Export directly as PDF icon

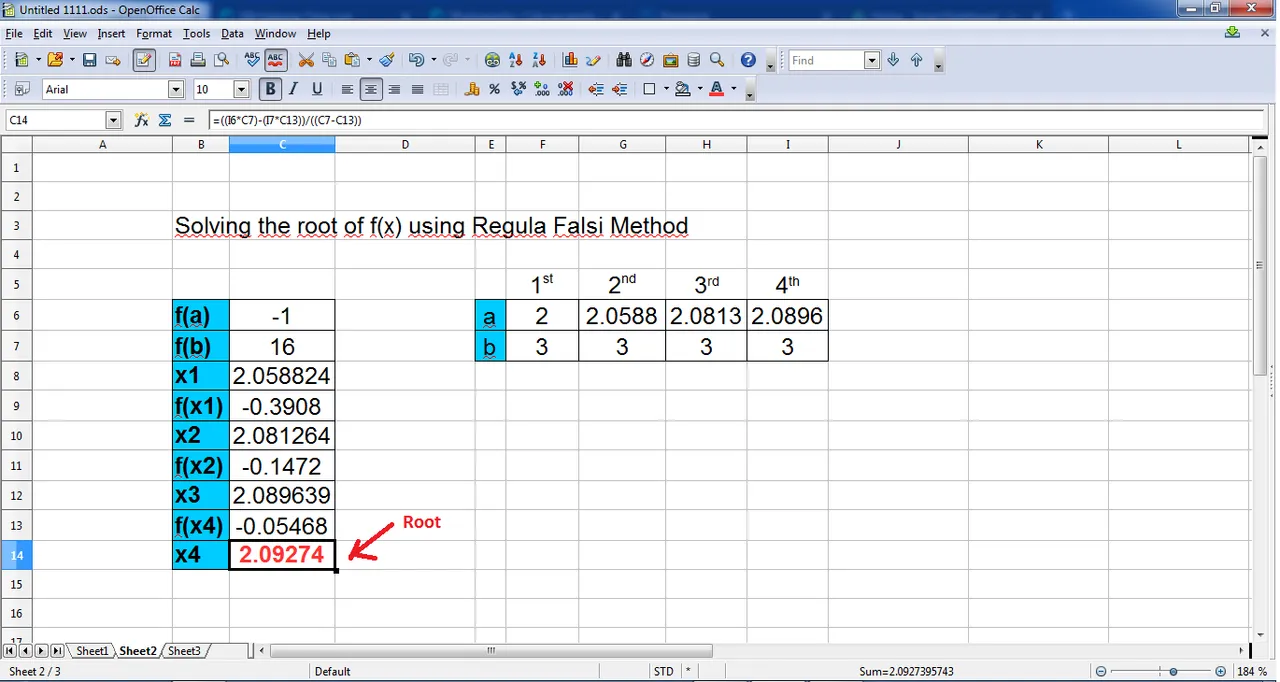(175, 61)
